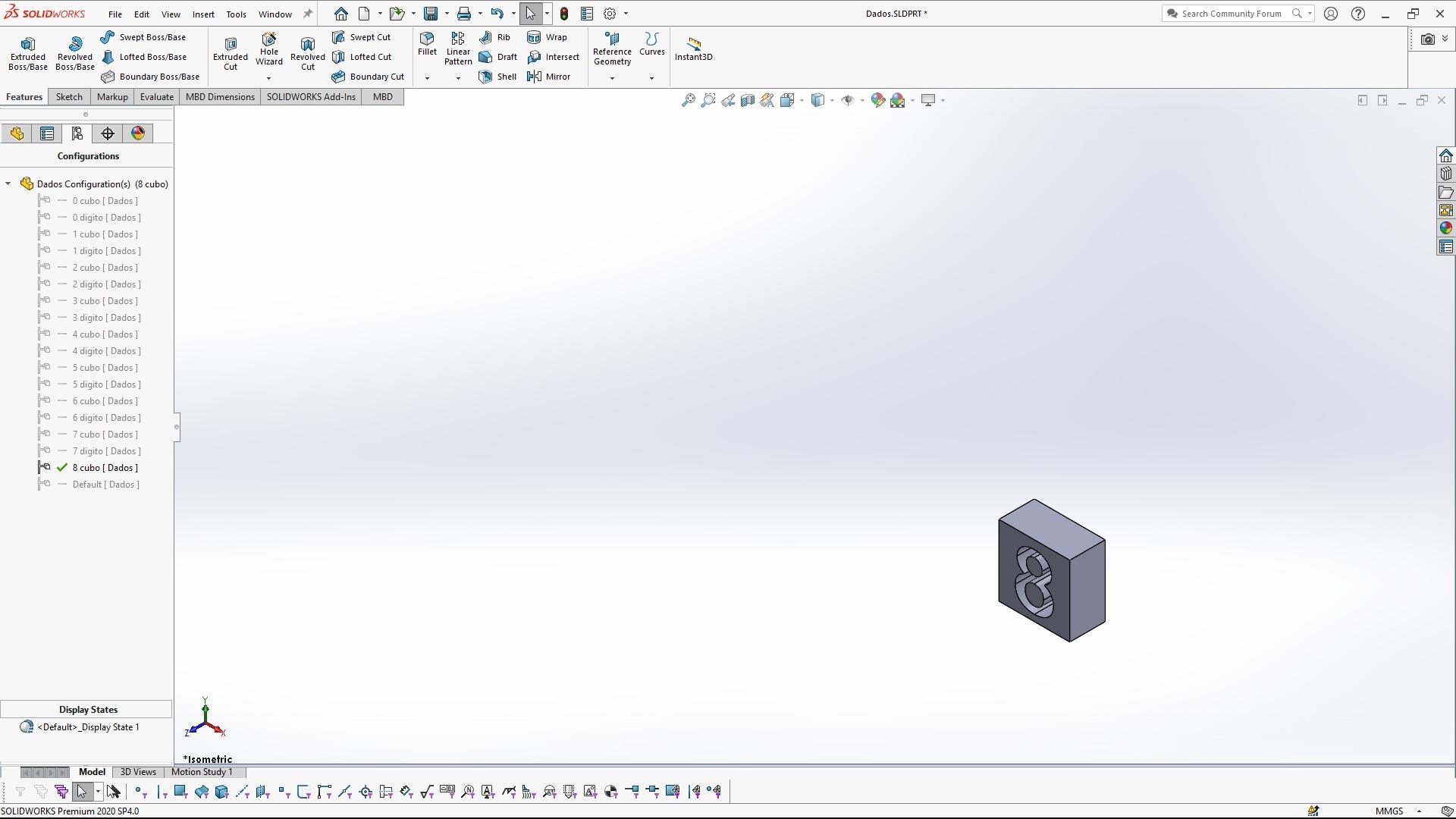The width and height of the screenshot is (1456, 819).
Task: Select the Extruded Boss/Base tool
Action: (x=28, y=53)
